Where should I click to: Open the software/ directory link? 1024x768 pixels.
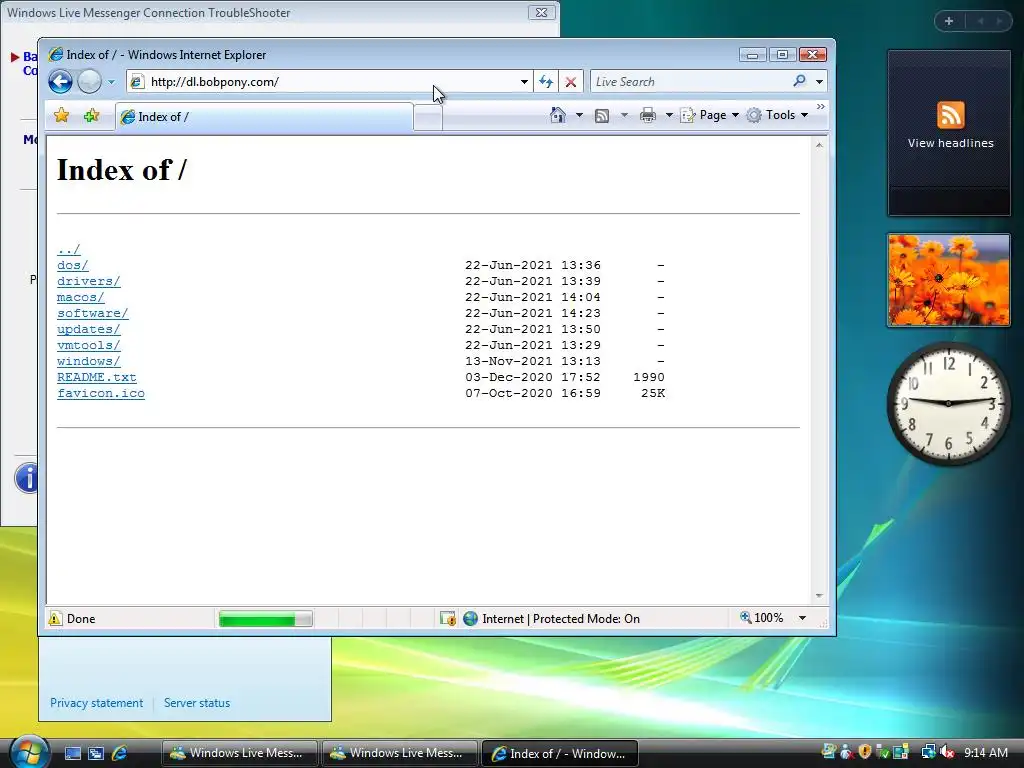(x=93, y=313)
